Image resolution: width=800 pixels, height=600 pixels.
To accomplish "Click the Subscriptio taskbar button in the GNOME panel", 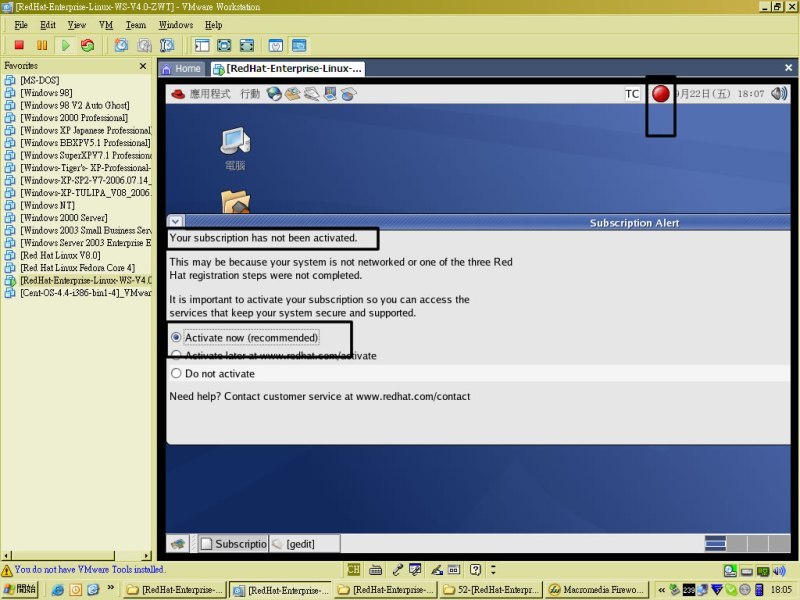I will pos(234,544).
